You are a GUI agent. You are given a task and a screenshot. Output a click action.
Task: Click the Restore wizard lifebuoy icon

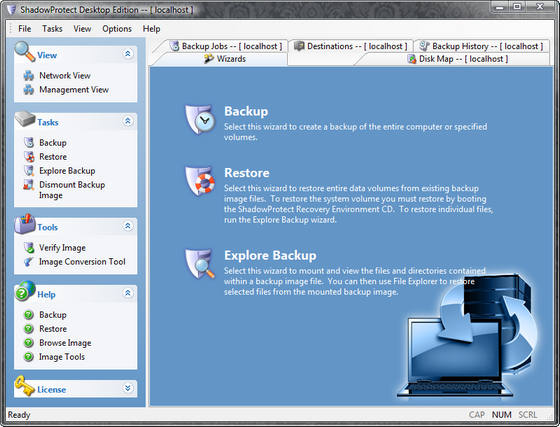coord(200,181)
